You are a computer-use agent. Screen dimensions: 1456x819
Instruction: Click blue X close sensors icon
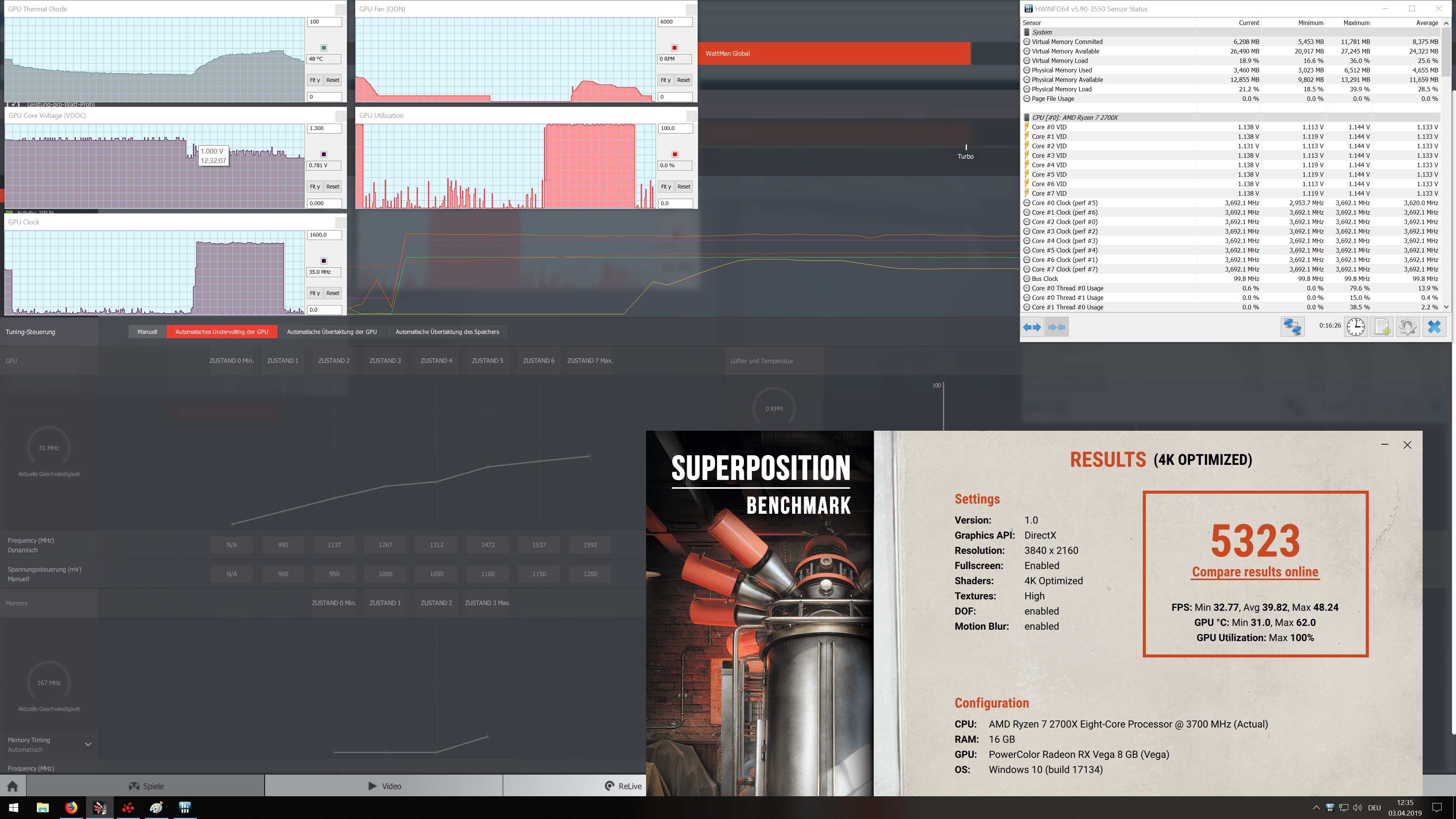(1434, 327)
